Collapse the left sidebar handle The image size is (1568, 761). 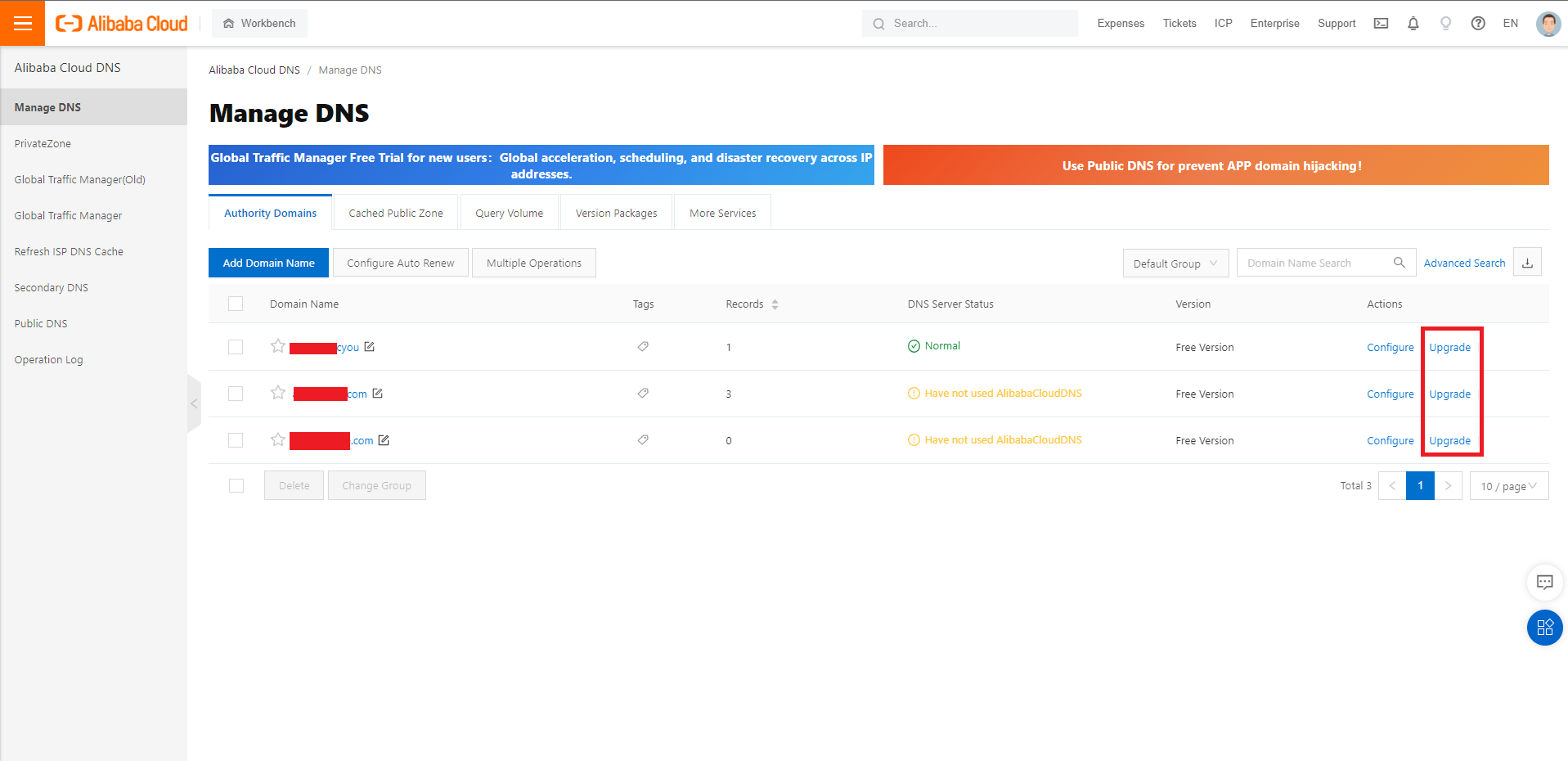194,403
